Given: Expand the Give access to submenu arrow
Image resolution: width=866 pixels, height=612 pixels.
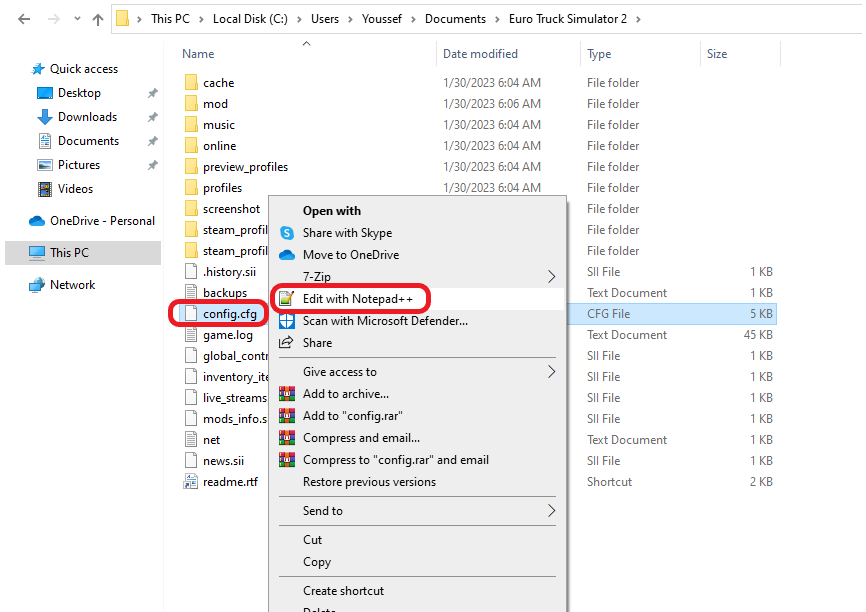Looking at the screenshot, I should [x=551, y=372].
